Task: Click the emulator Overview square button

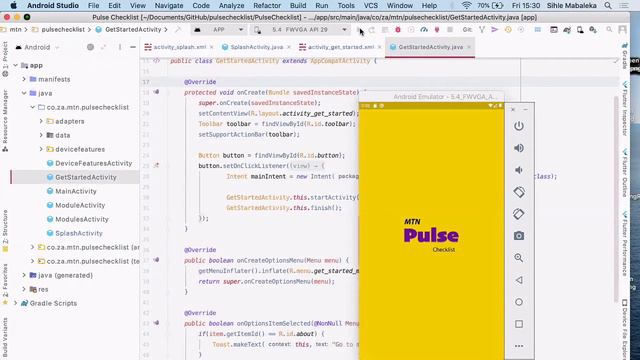Action: 519,324
